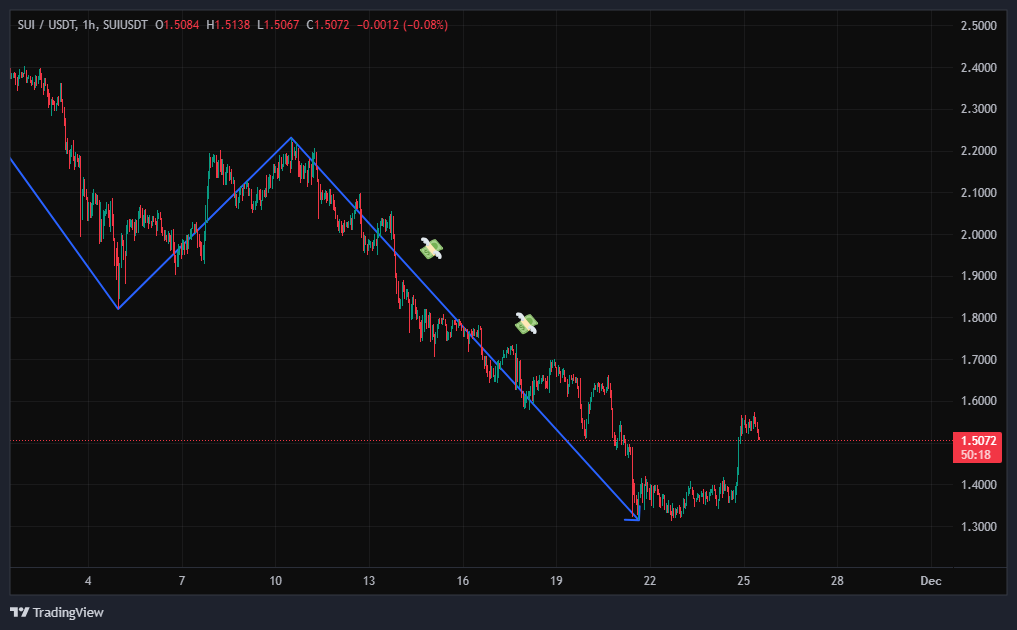Select the blue trend line peak near 2.2000
Image resolution: width=1017 pixels, height=630 pixels.
pyautogui.click(x=291, y=138)
